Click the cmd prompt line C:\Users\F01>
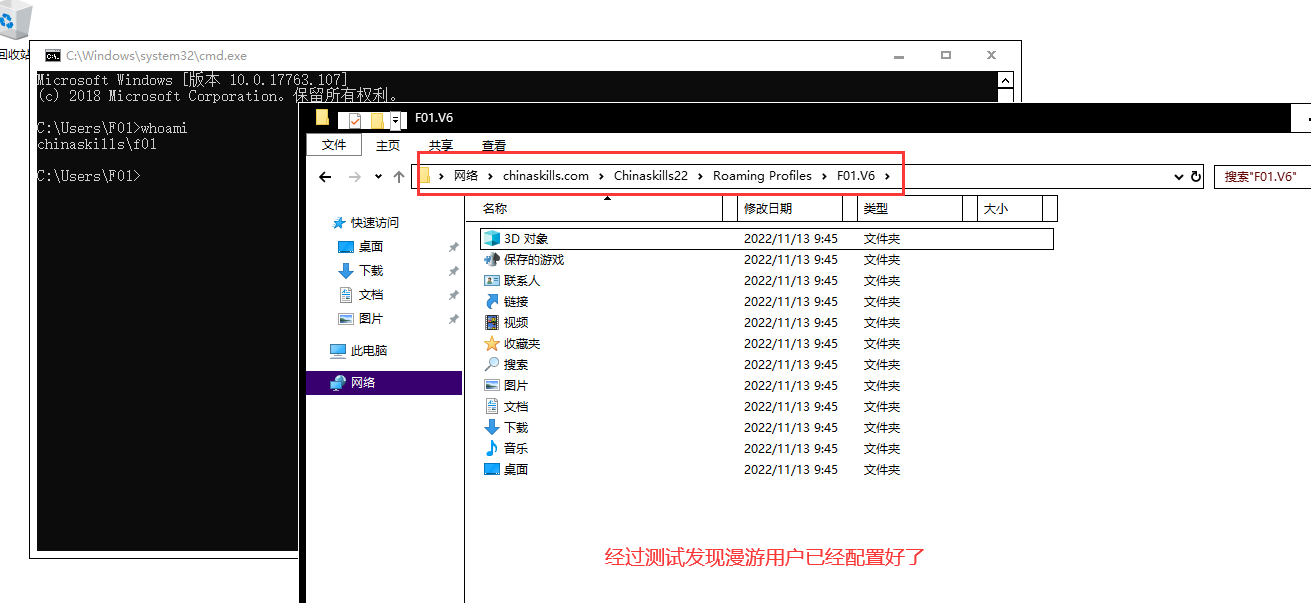 [x=89, y=176]
